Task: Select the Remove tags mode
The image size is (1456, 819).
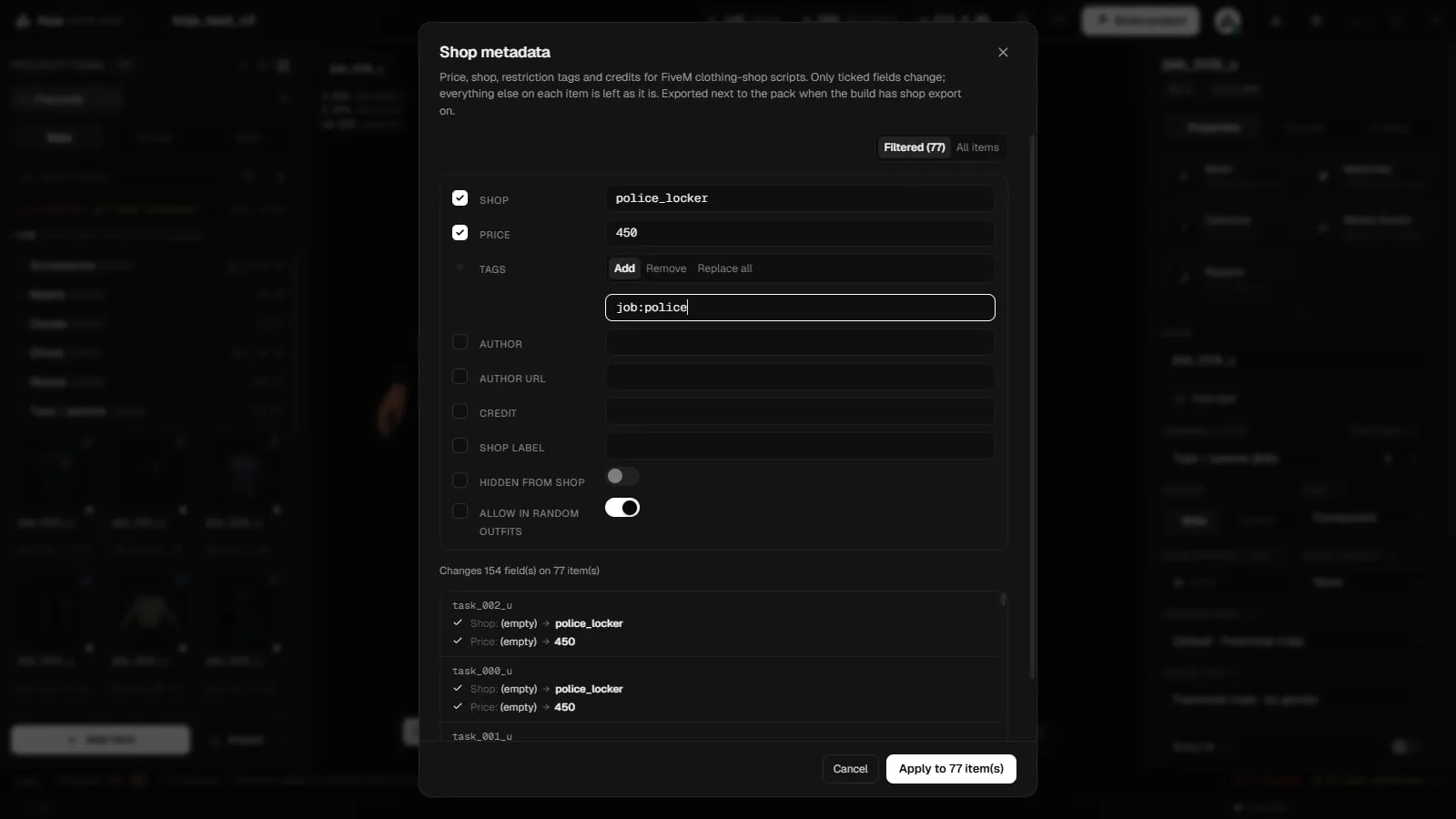Action: 666,268
